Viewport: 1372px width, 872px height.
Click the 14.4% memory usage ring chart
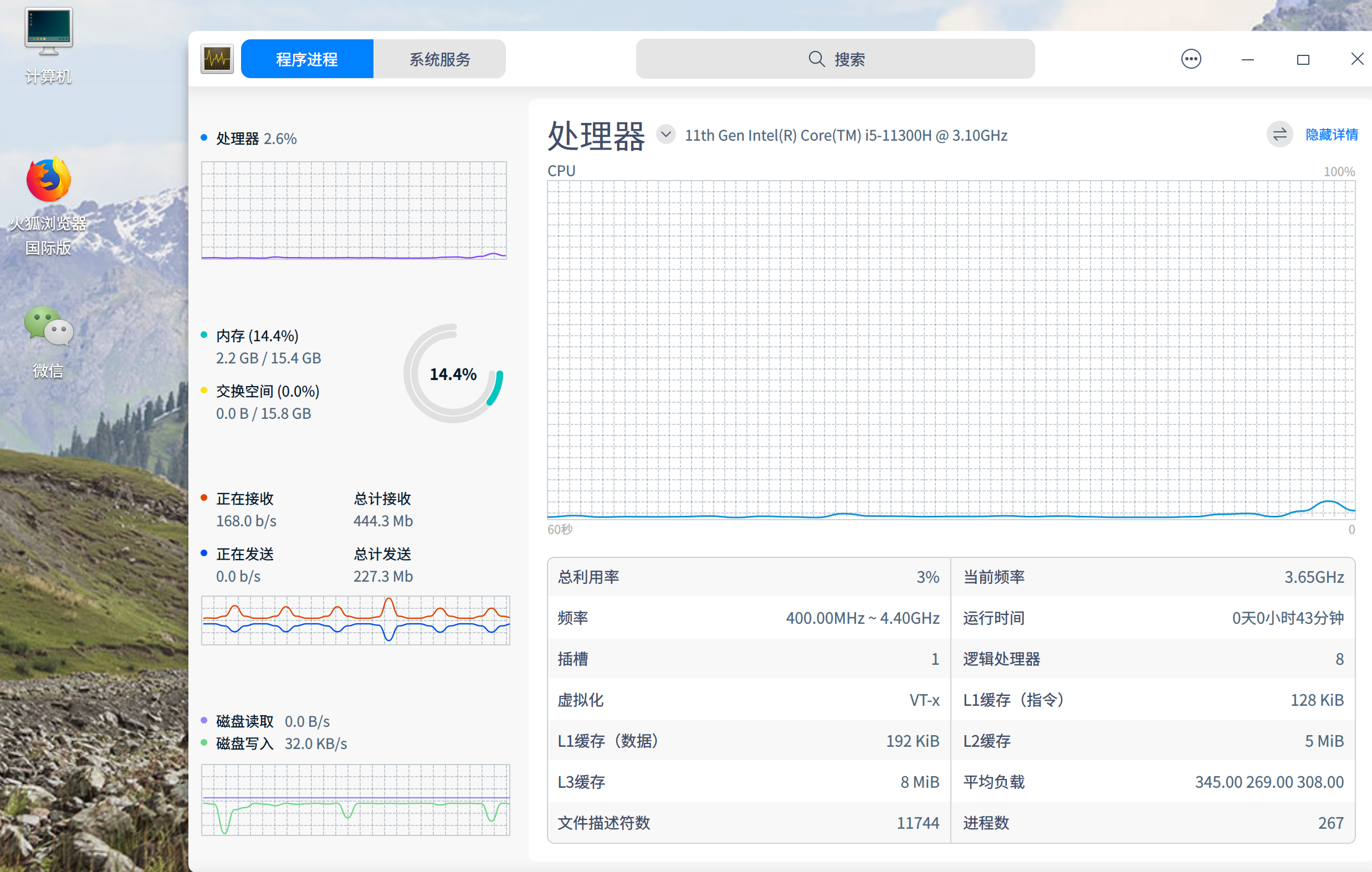pyautogui.click(x=453, y=373)
